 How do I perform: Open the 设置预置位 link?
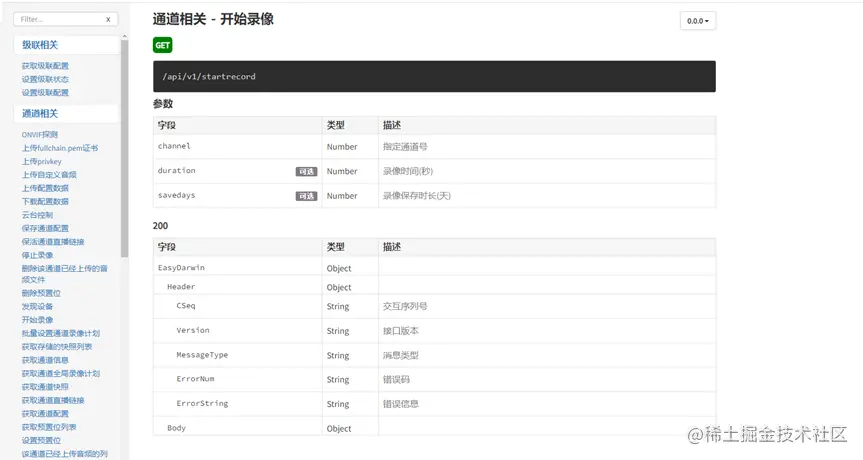pos(41,440)
